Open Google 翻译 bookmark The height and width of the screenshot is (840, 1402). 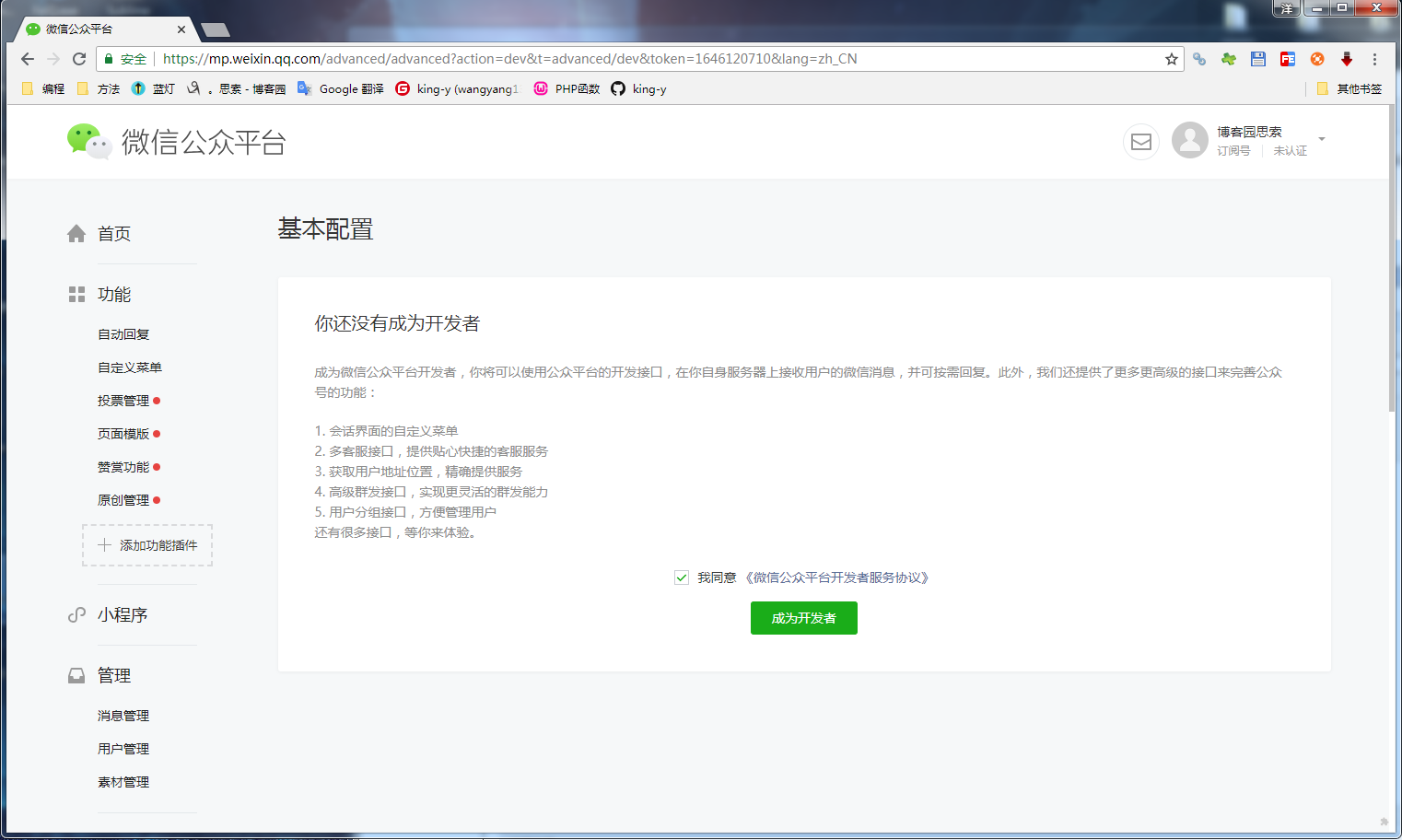[341, 89]
